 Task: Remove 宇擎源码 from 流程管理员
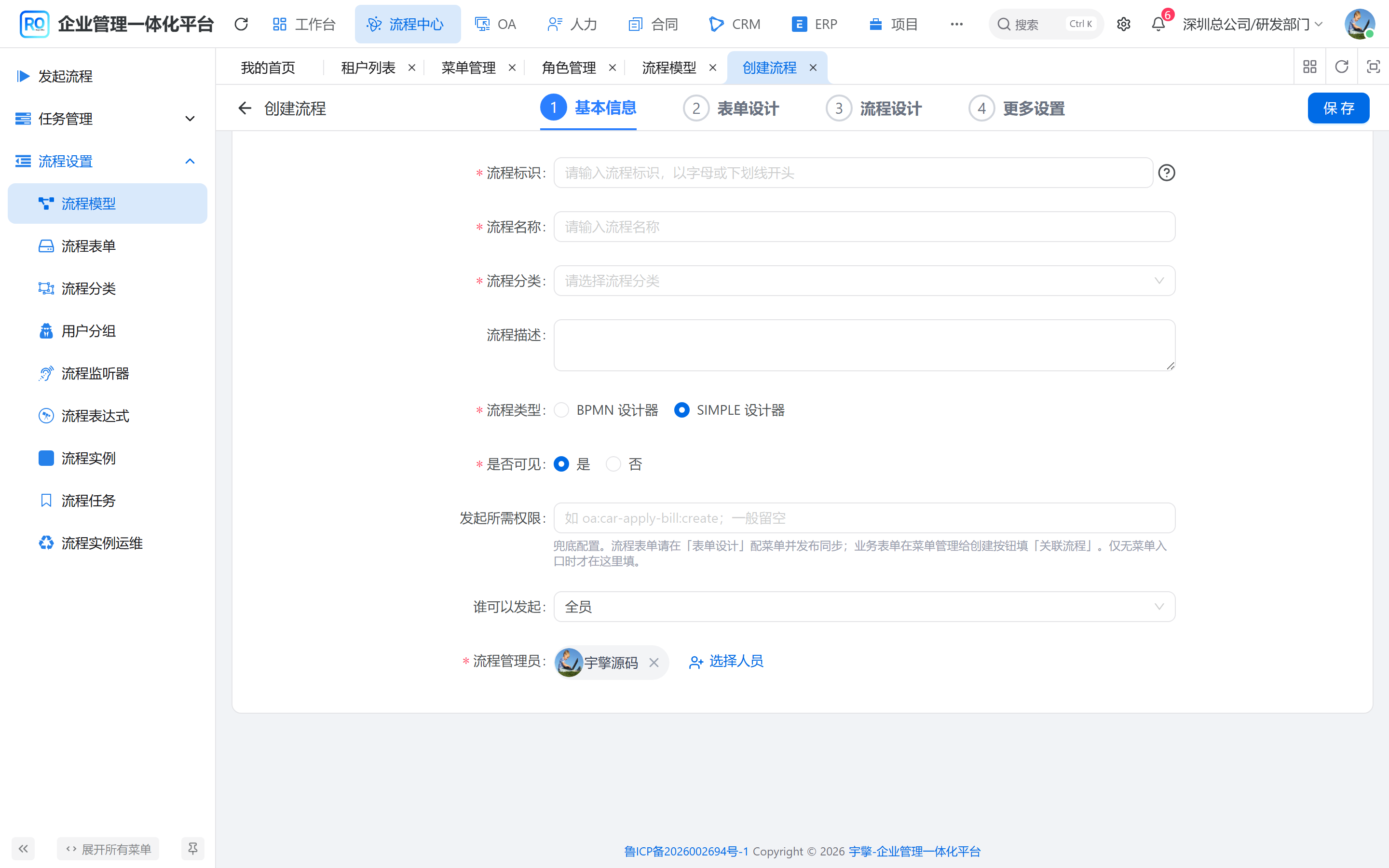tap(654, 663)
